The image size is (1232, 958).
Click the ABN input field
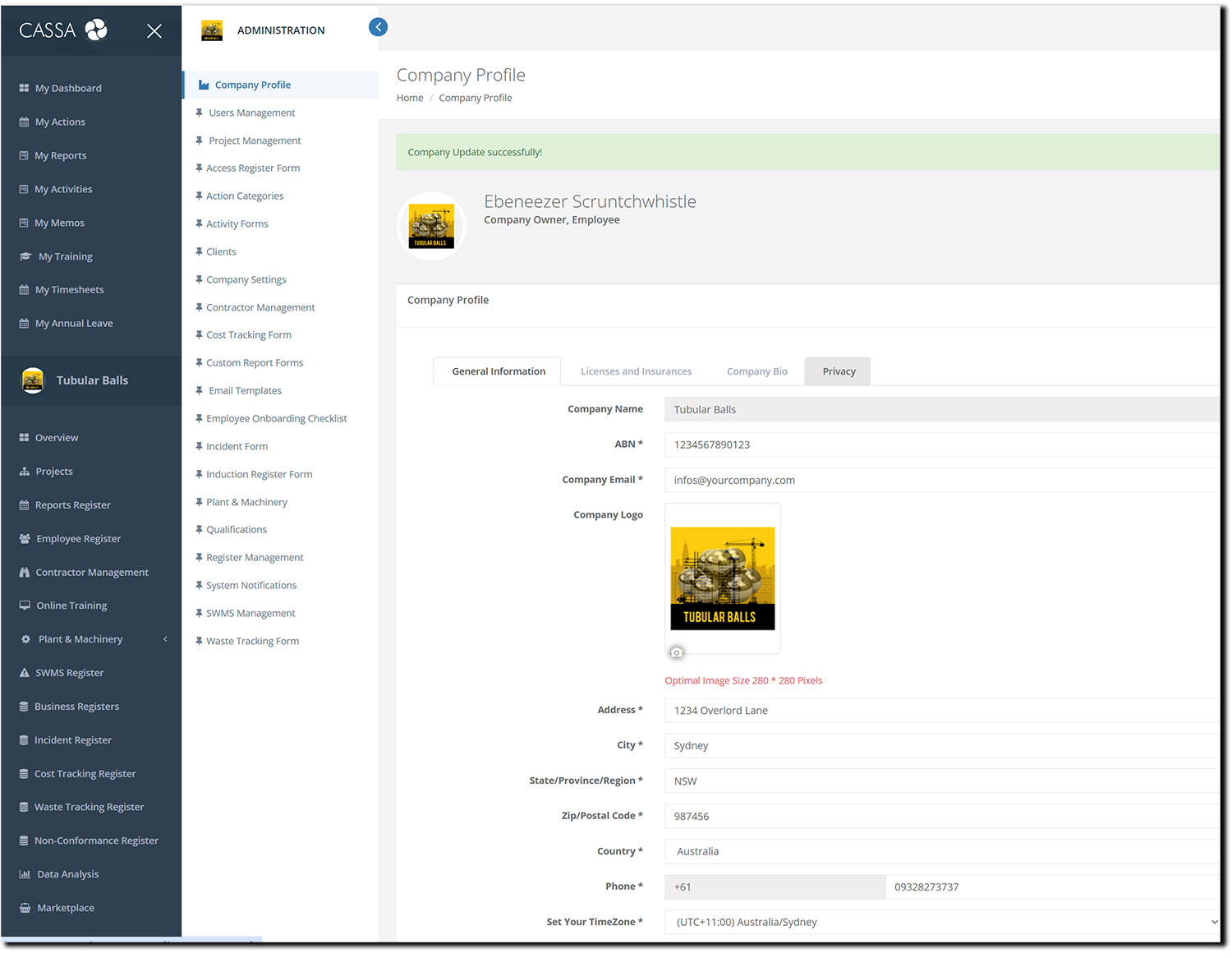tap(942, 444)
